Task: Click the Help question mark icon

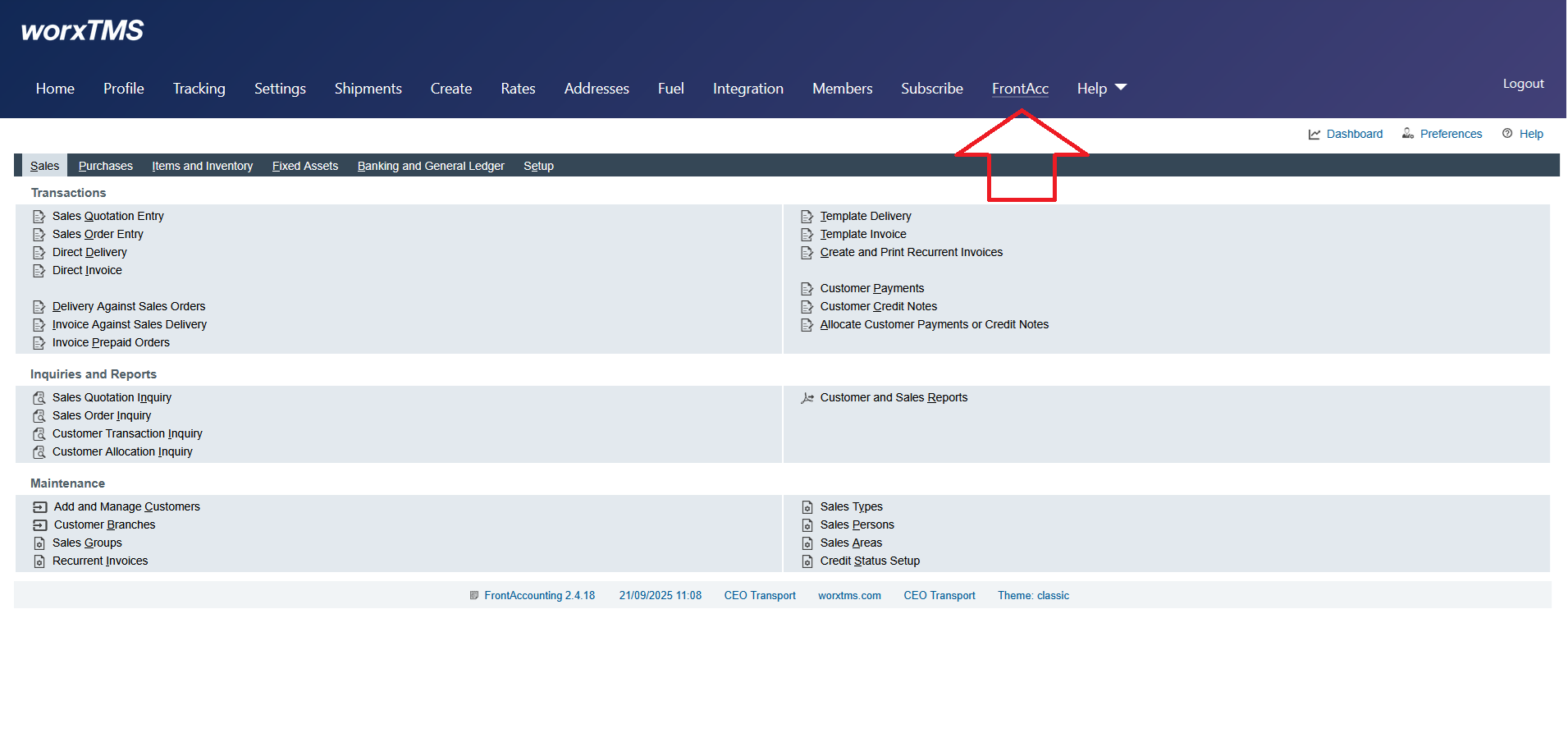Action: (x=1506, y=134)
